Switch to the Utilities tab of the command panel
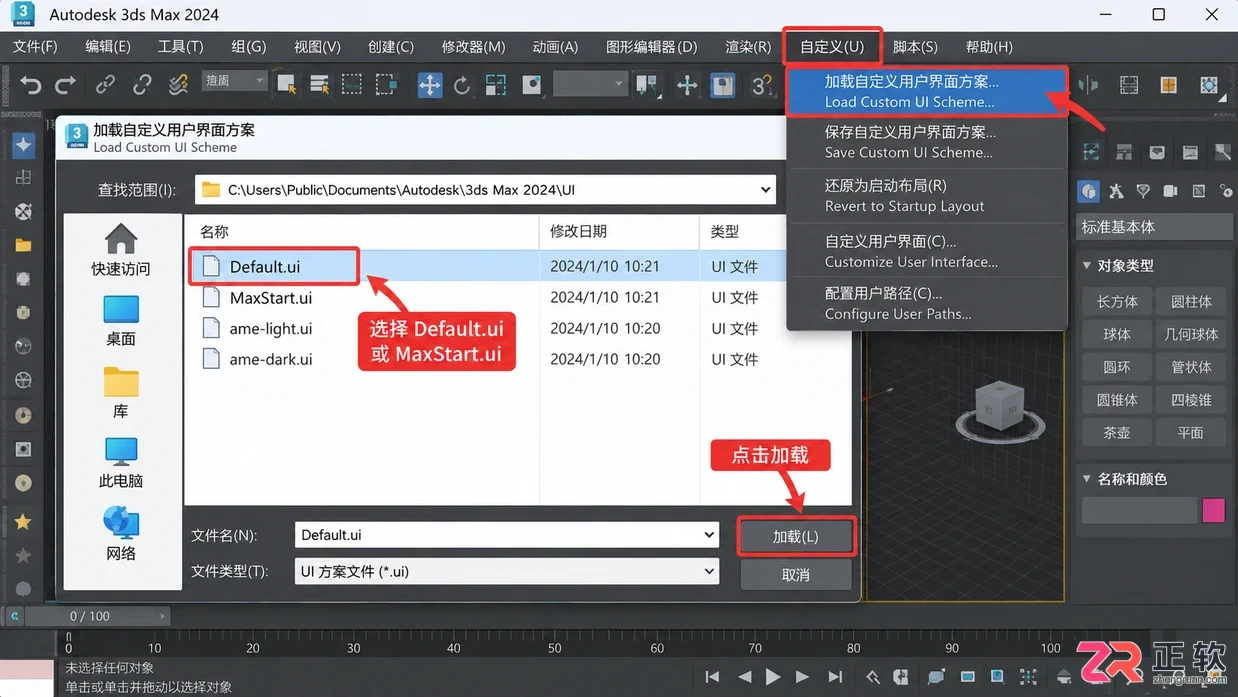This screenshot has width=1238, height=697. click(1223, 153)
